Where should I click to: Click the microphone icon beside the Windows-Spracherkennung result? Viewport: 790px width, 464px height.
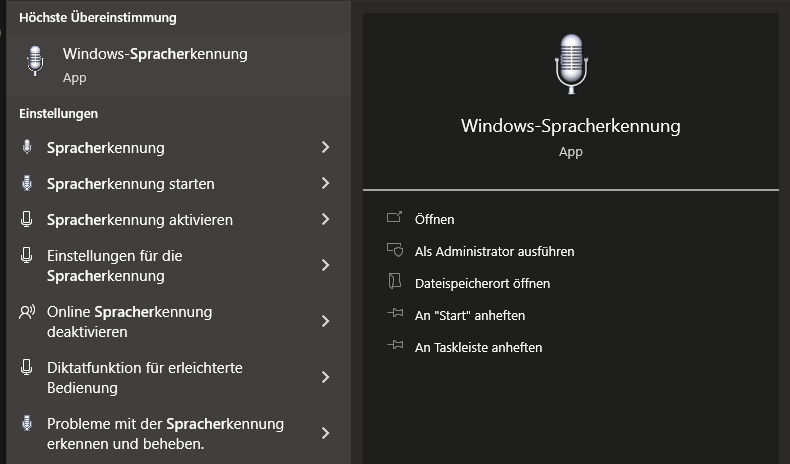tap(35, 60)
